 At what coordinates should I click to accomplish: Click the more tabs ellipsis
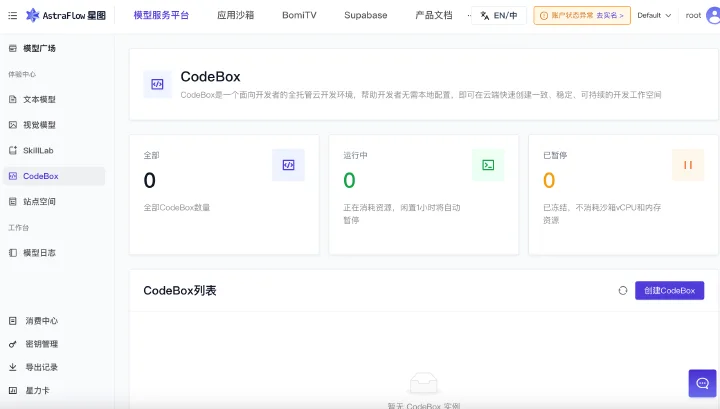(469, 16)
